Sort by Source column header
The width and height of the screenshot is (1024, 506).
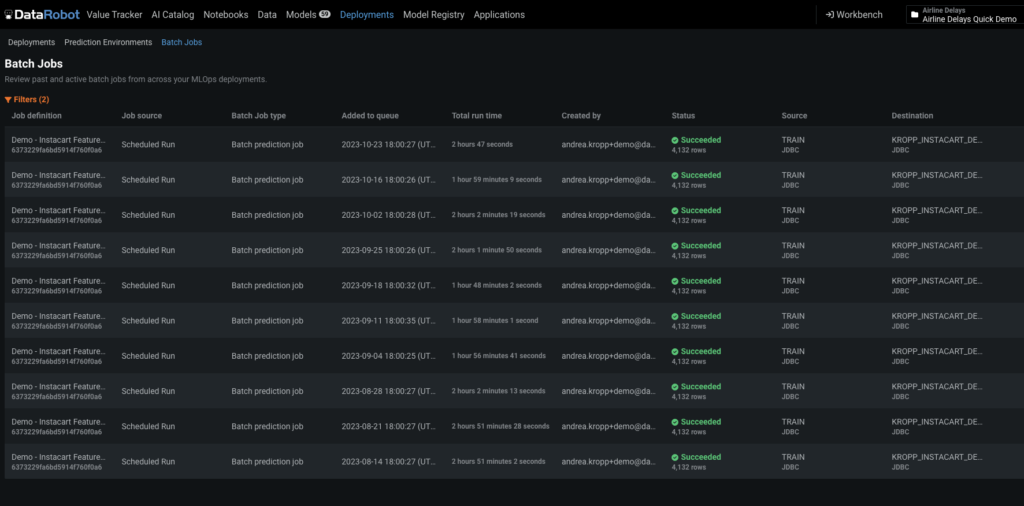click(794, 116)
